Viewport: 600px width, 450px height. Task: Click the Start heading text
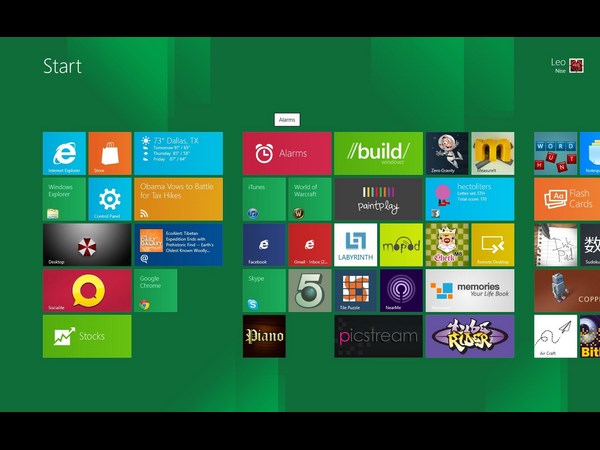click(62, 66)
